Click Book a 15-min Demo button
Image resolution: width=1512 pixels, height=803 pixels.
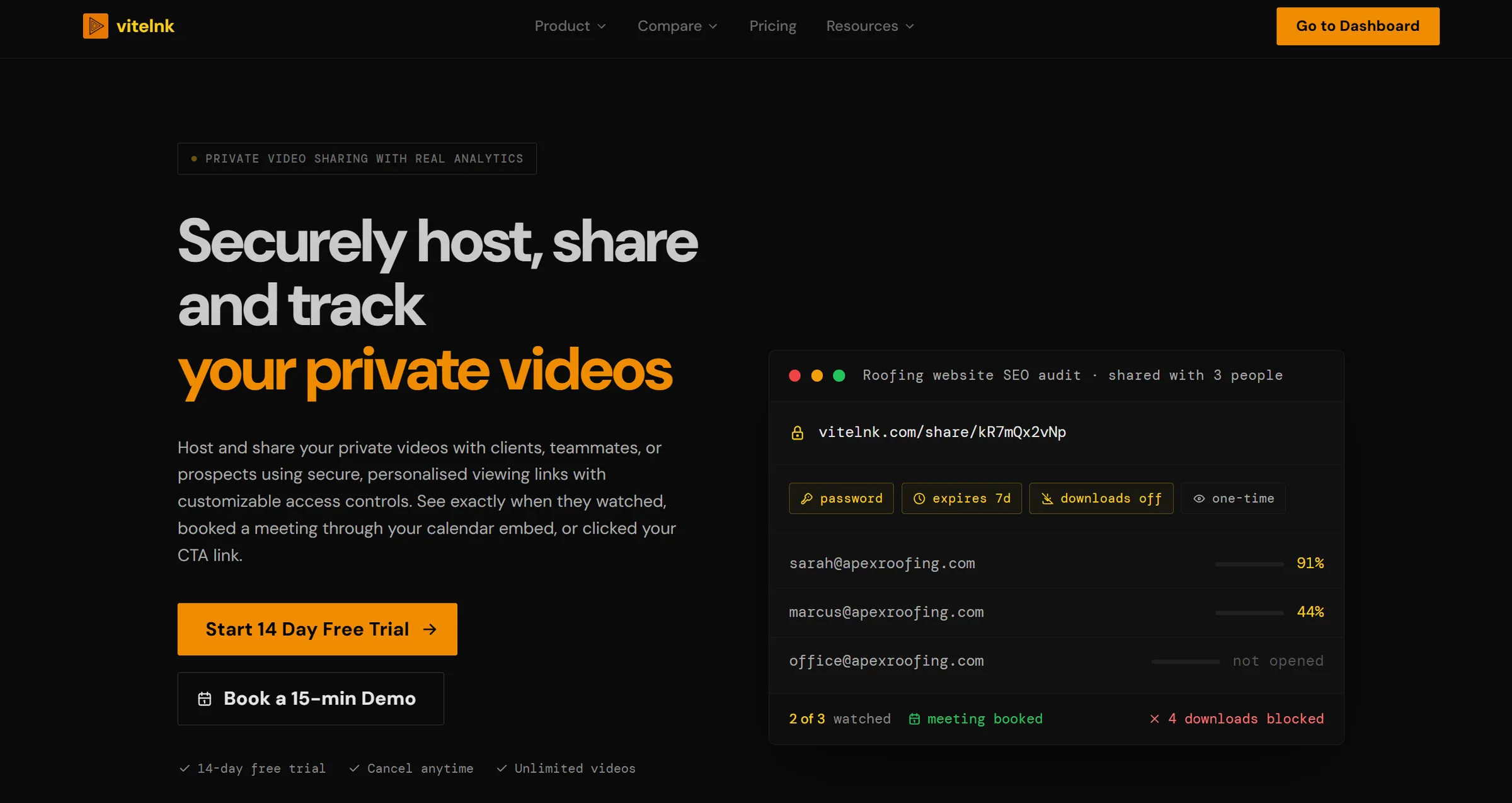(x=311, y=698)
